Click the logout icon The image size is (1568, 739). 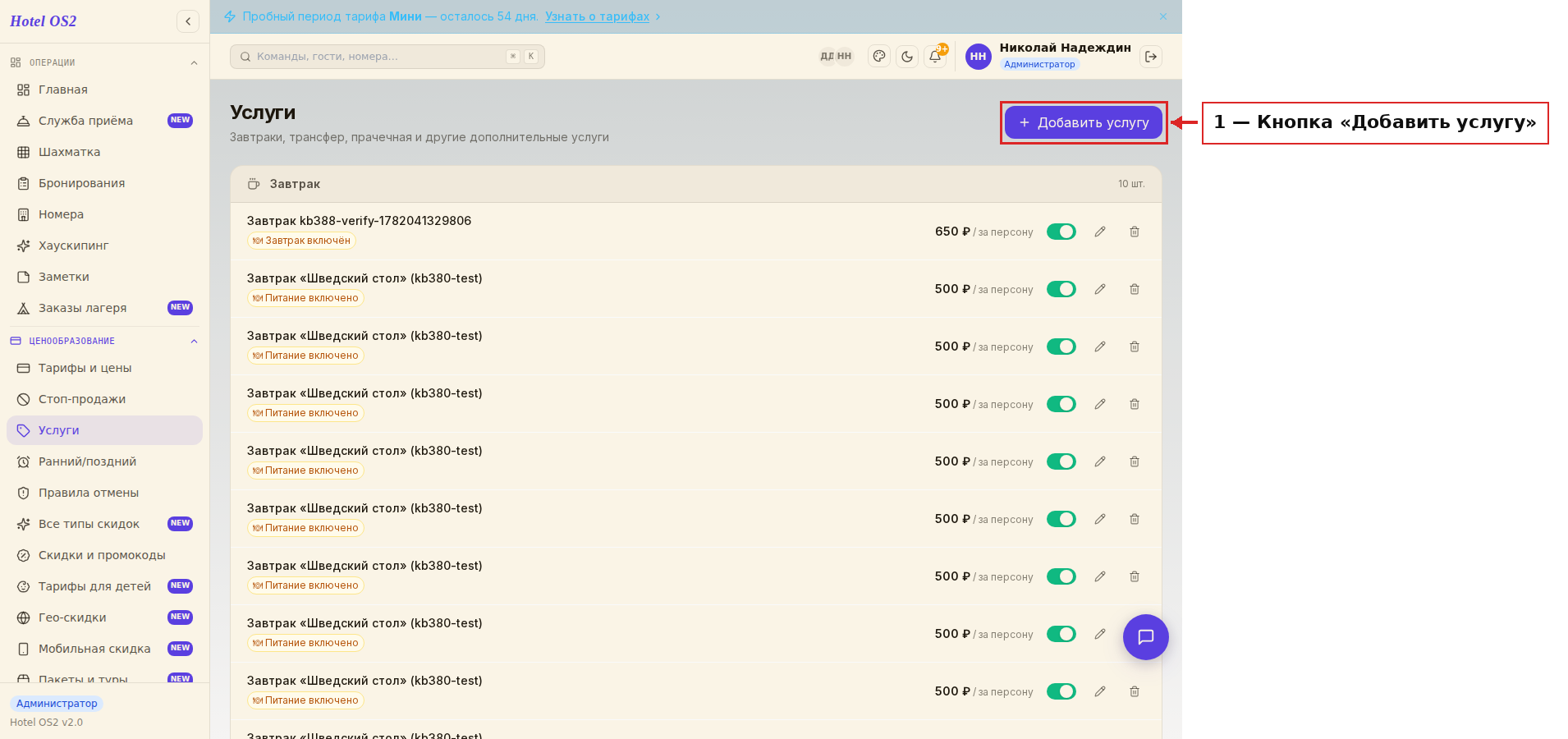tap(1151, 57)
